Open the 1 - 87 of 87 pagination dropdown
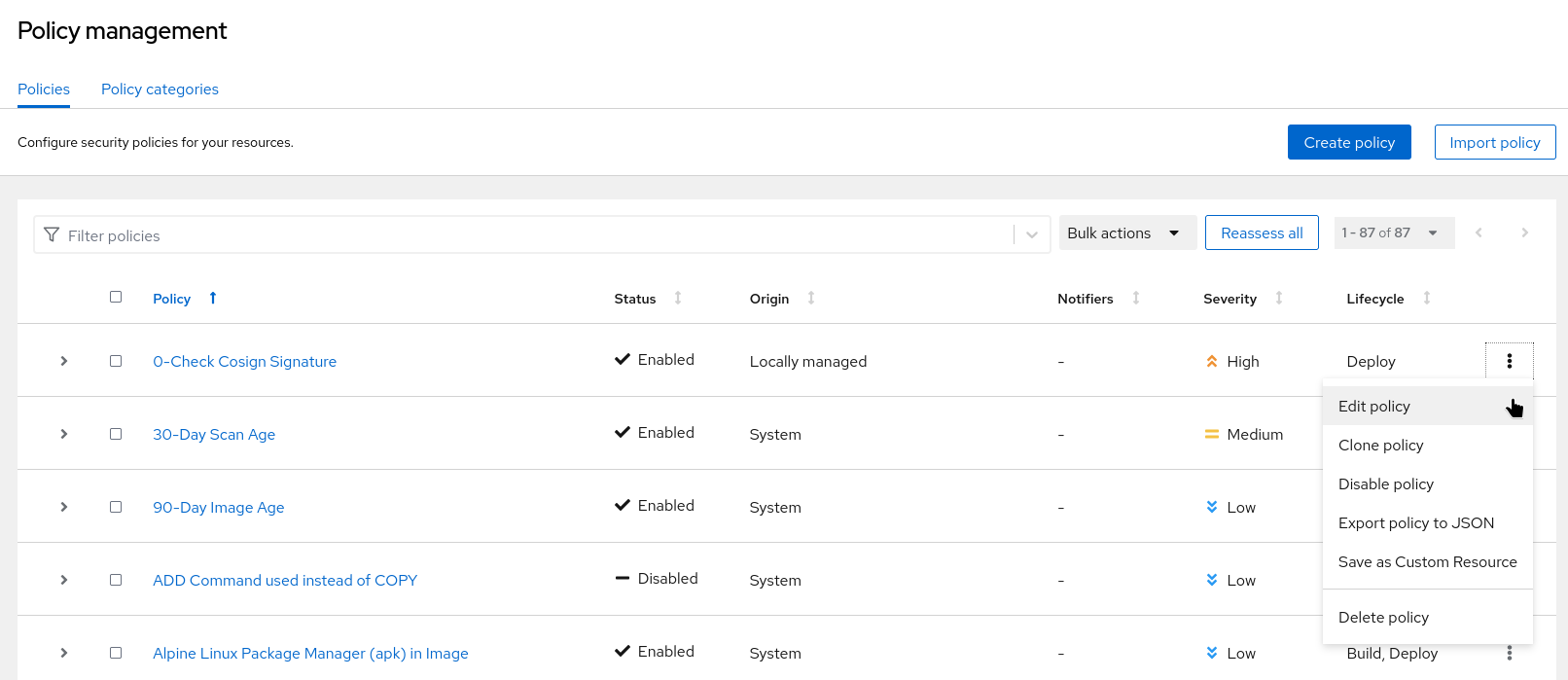Viewport: 1568px width, 680px height. [1393, 233]
